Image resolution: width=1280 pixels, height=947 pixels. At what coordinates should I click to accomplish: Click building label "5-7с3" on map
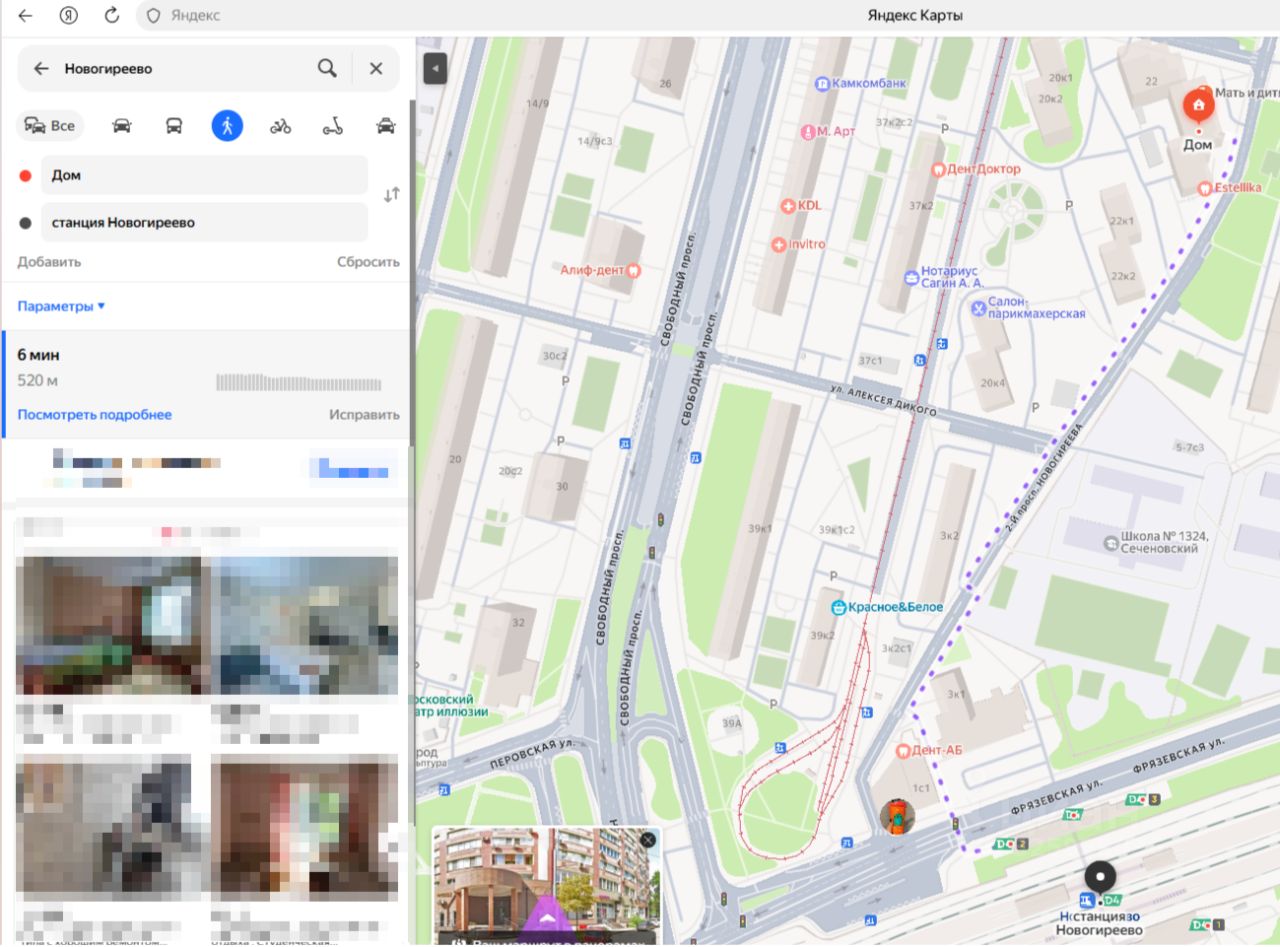1191,447
